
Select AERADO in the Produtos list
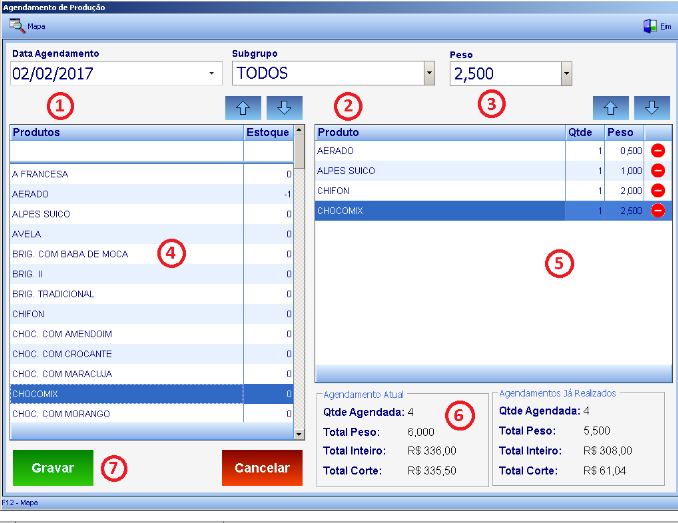click(151, 194)
